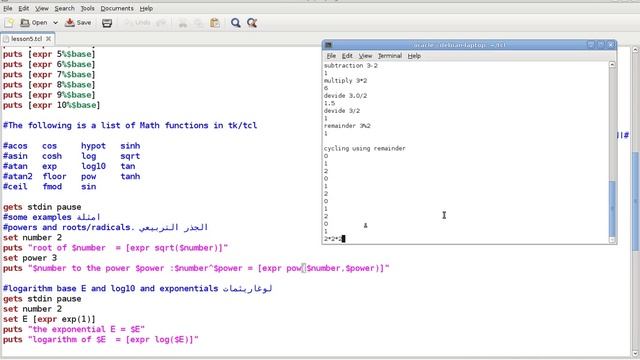Viewport: 640px width, 360px height.
Task: Click the line 'puts [expr 10%$base]'
Action: pyautogui.click(x=51, y=105)
